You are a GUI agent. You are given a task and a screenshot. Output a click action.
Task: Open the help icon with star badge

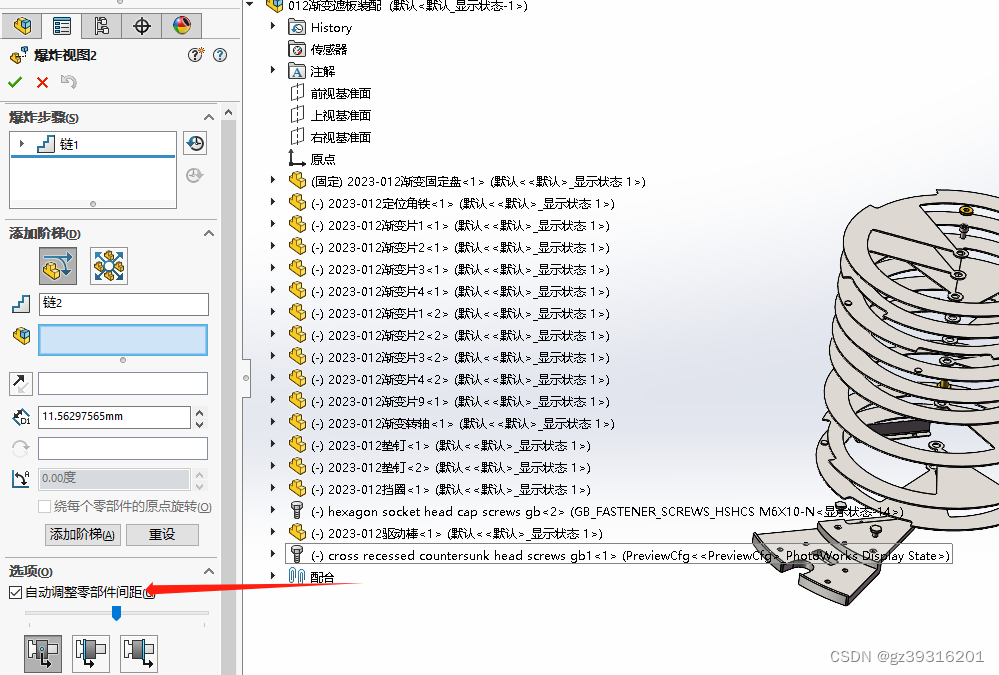click(x=196, y=55)
